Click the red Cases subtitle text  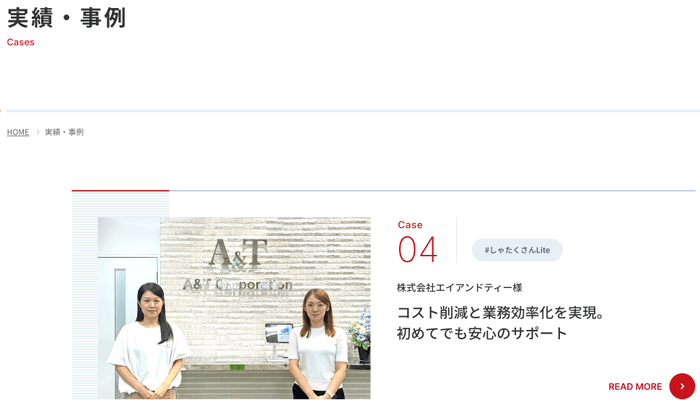(21, 42)
